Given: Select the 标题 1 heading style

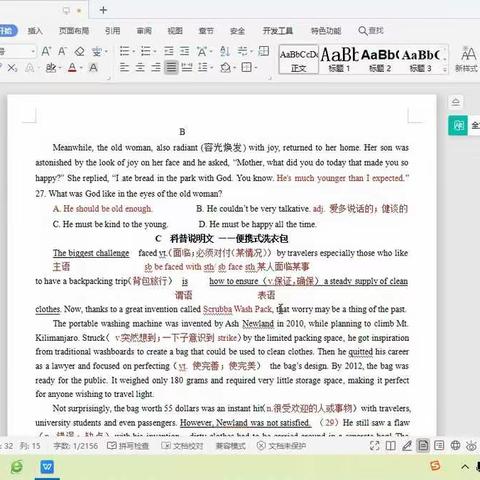Looking at the screenshot, I should click(339, 59).
